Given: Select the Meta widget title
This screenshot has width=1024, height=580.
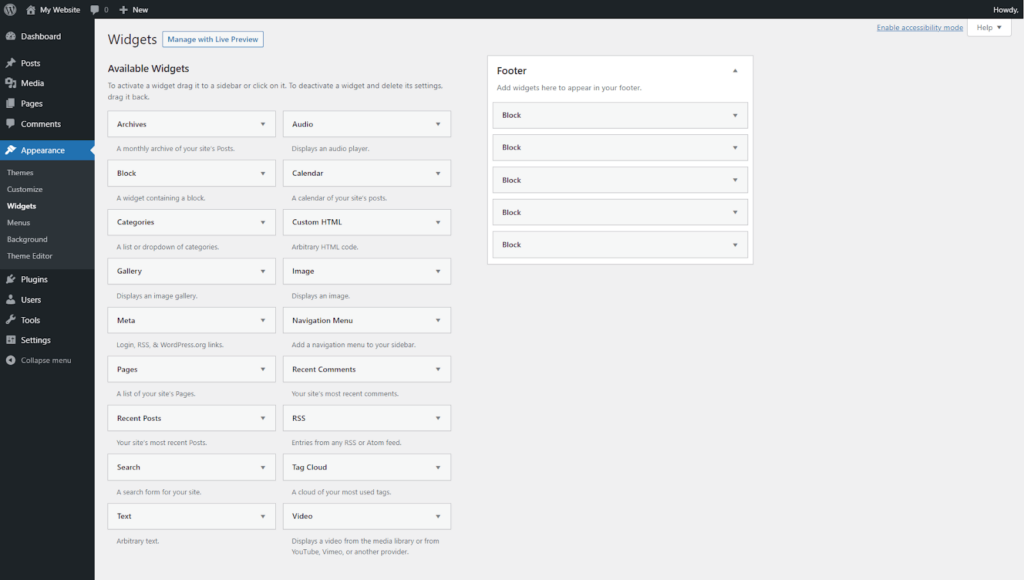Looking at the screenshot, I should tap(126, 320).
